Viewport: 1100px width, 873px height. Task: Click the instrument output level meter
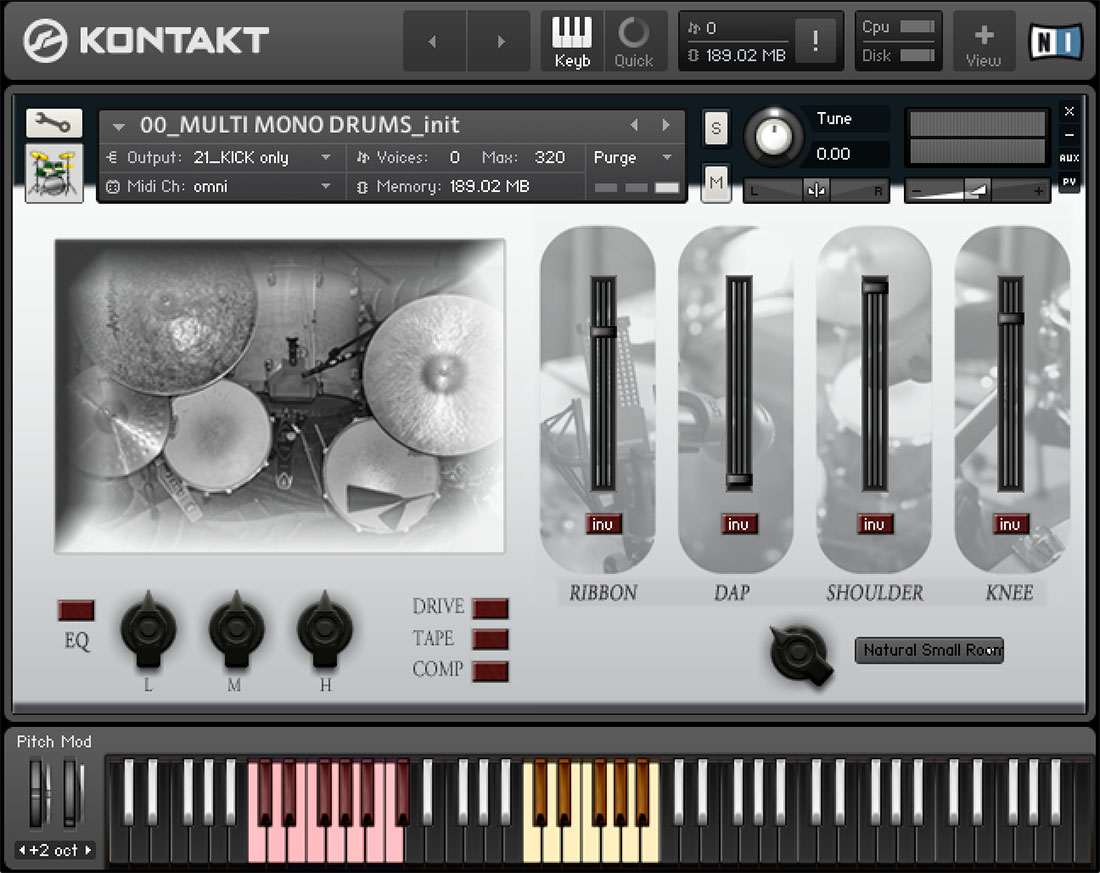click(977, 138)
